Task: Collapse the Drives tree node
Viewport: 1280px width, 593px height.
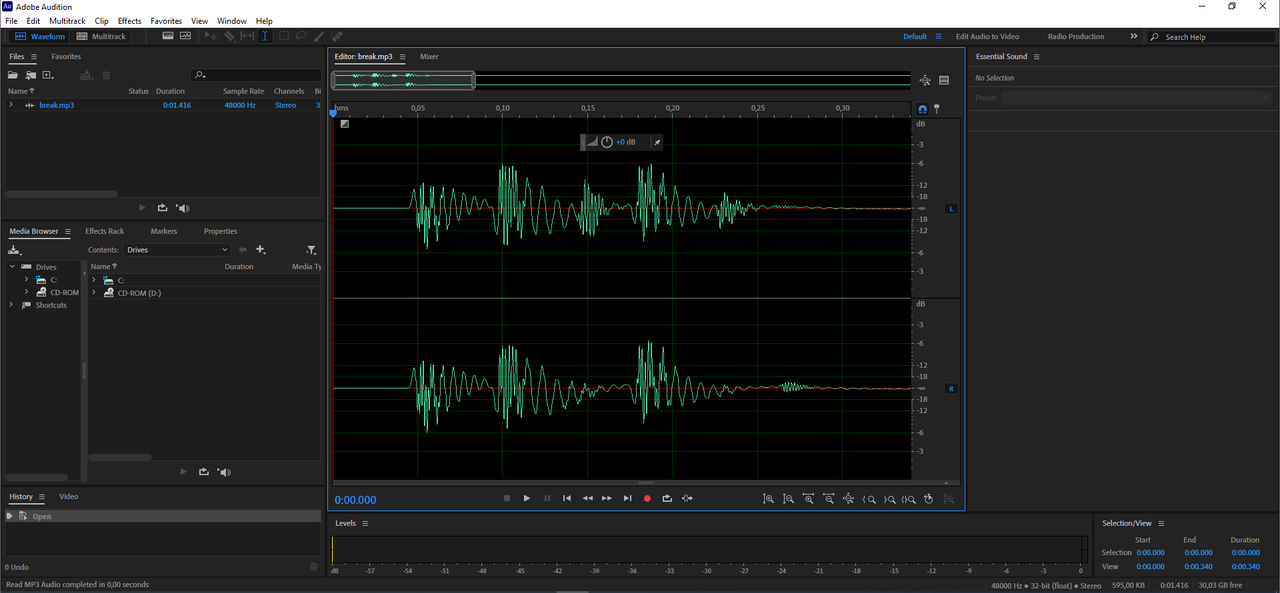Action: pos(13,267)
